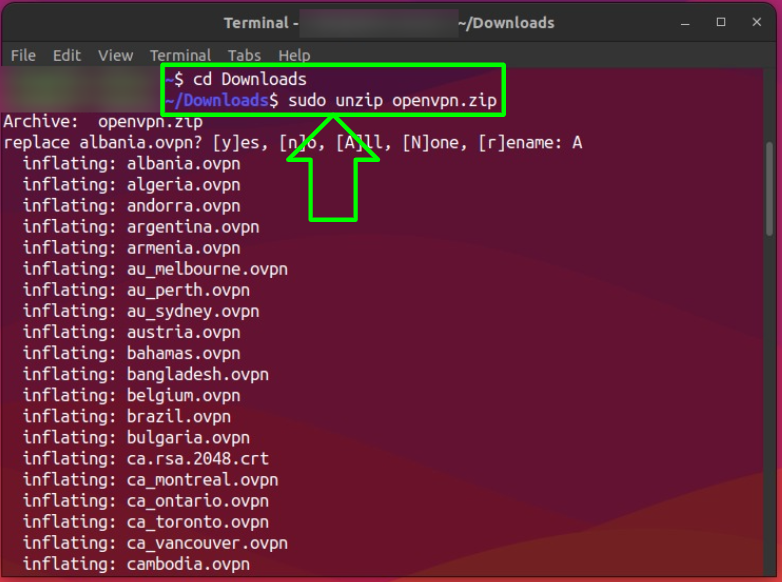782x582 pixels.
Task: Click the 'inflating: armenia.ovpn' line
Action: click(x=132, y=248)
